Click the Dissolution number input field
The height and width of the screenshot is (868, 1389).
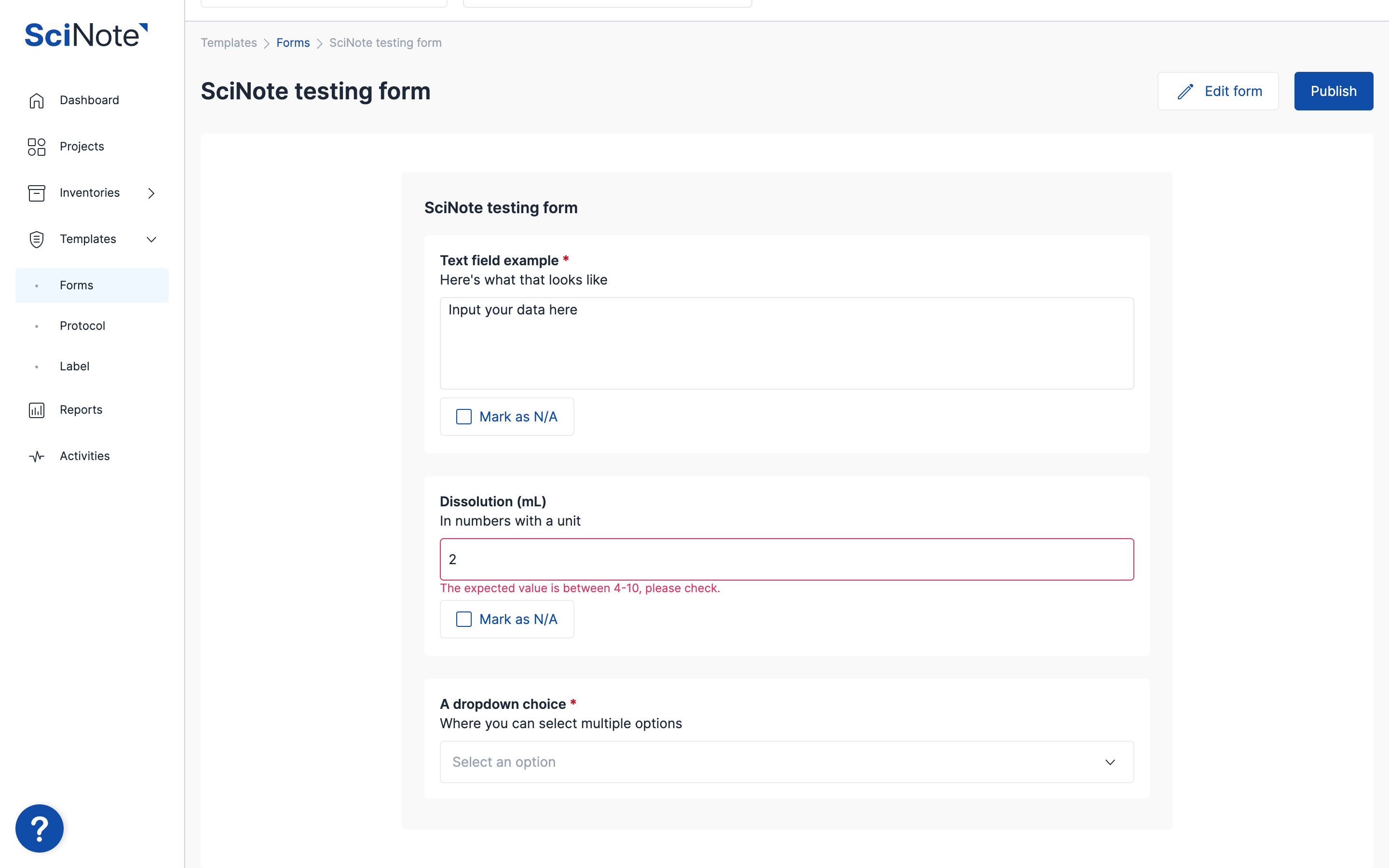coord(786,559)
